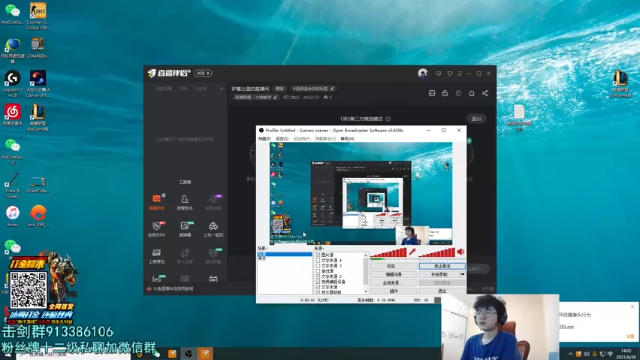Toggle the seventh source checkbox (文字来源)
This screenshot has width=640, height=360.
(318, 287)
